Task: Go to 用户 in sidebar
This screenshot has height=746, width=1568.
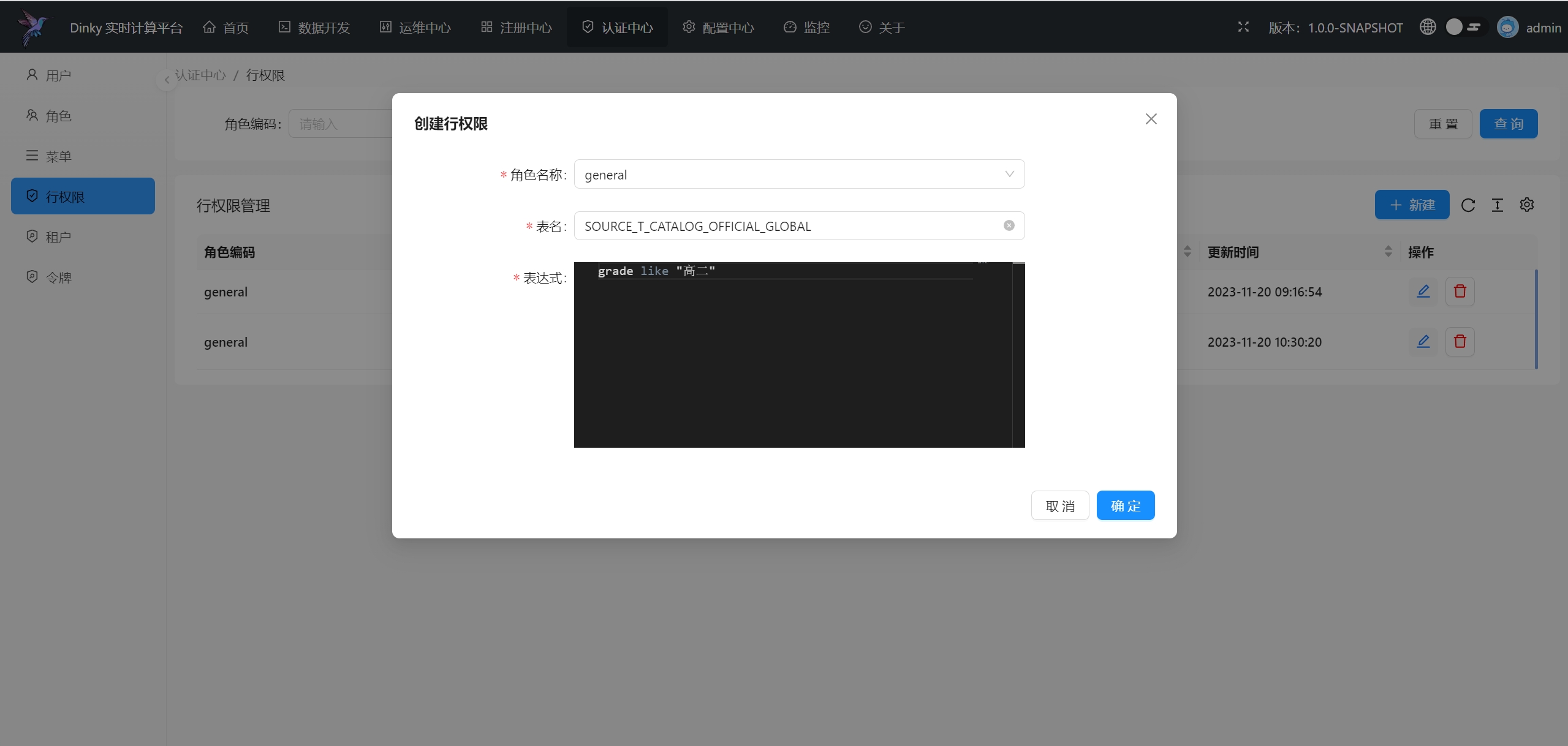Action: (83, 75)
